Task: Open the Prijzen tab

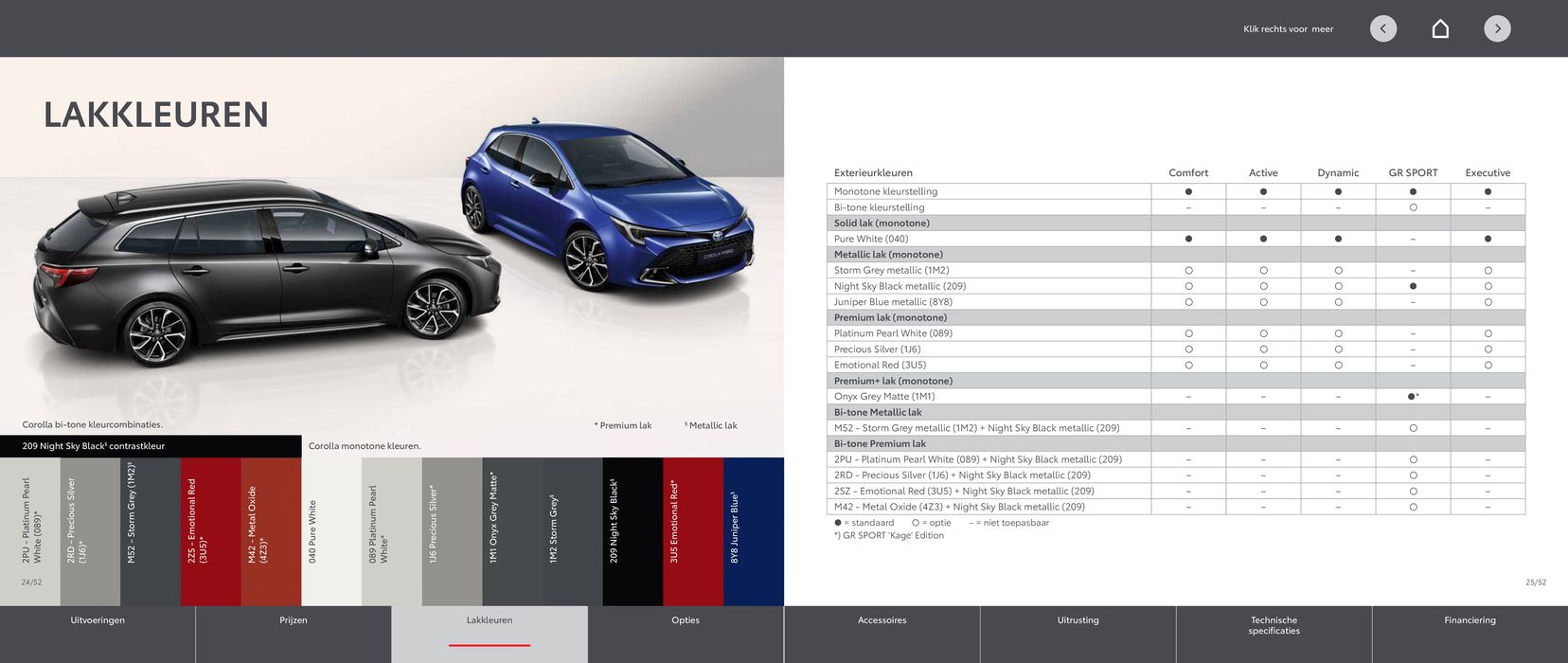Action: click(294, 621)
